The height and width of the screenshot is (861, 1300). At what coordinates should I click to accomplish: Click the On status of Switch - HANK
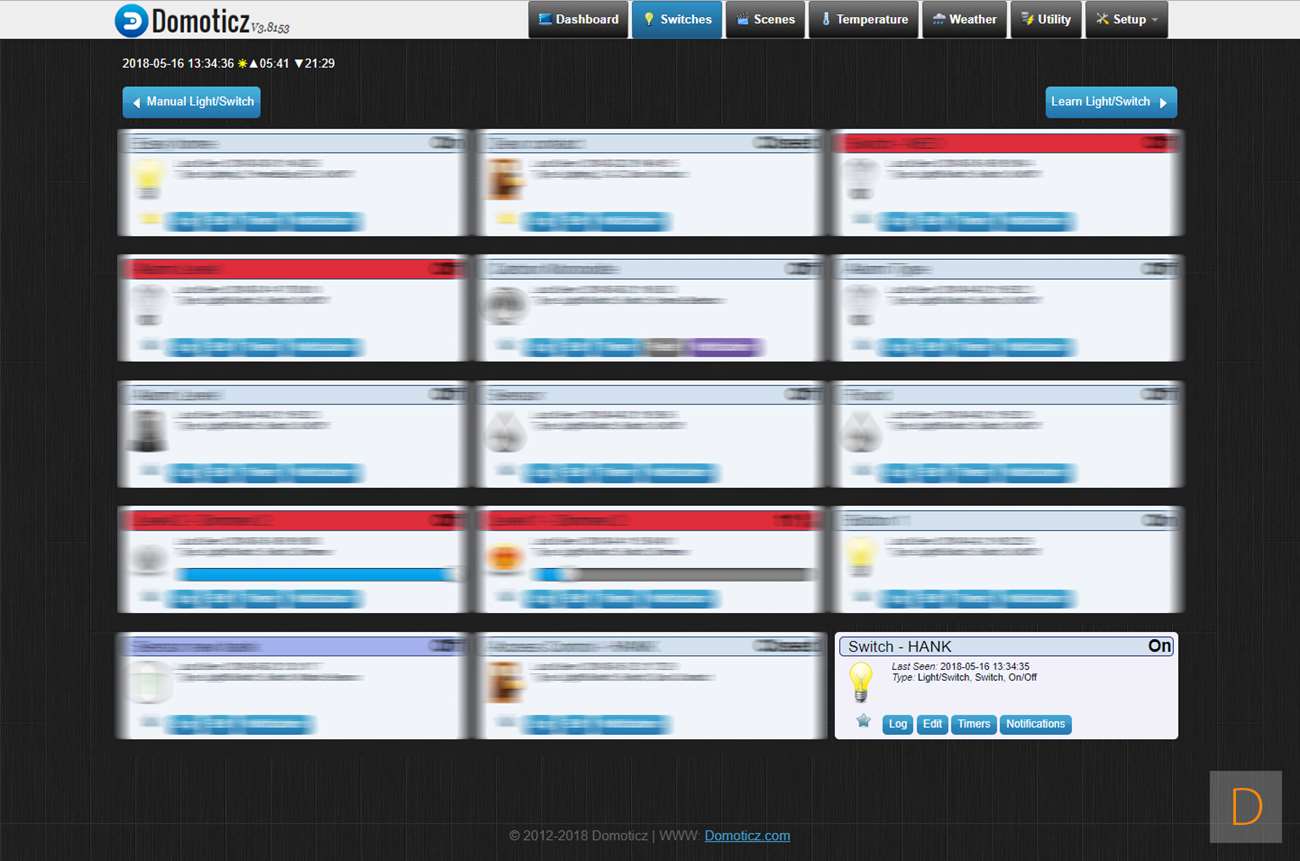click(1159, 646)
